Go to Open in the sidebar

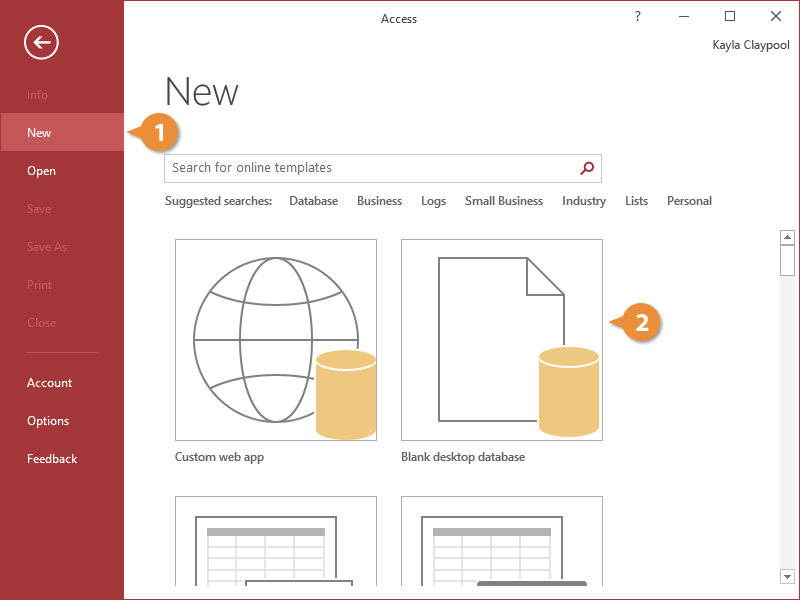[x=42, y=171]
